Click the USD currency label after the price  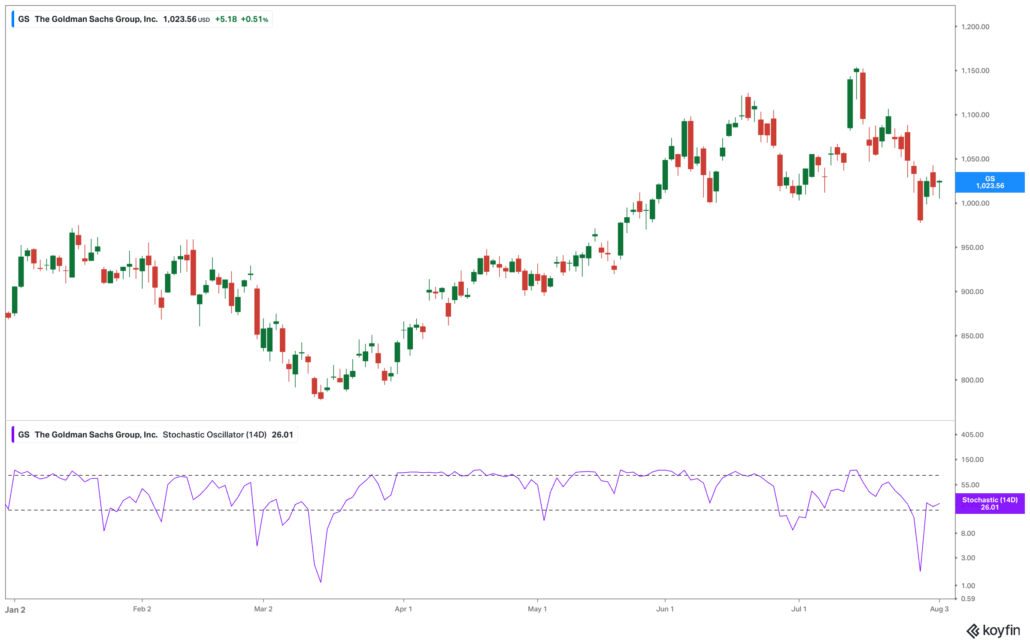tap(204, 20)
